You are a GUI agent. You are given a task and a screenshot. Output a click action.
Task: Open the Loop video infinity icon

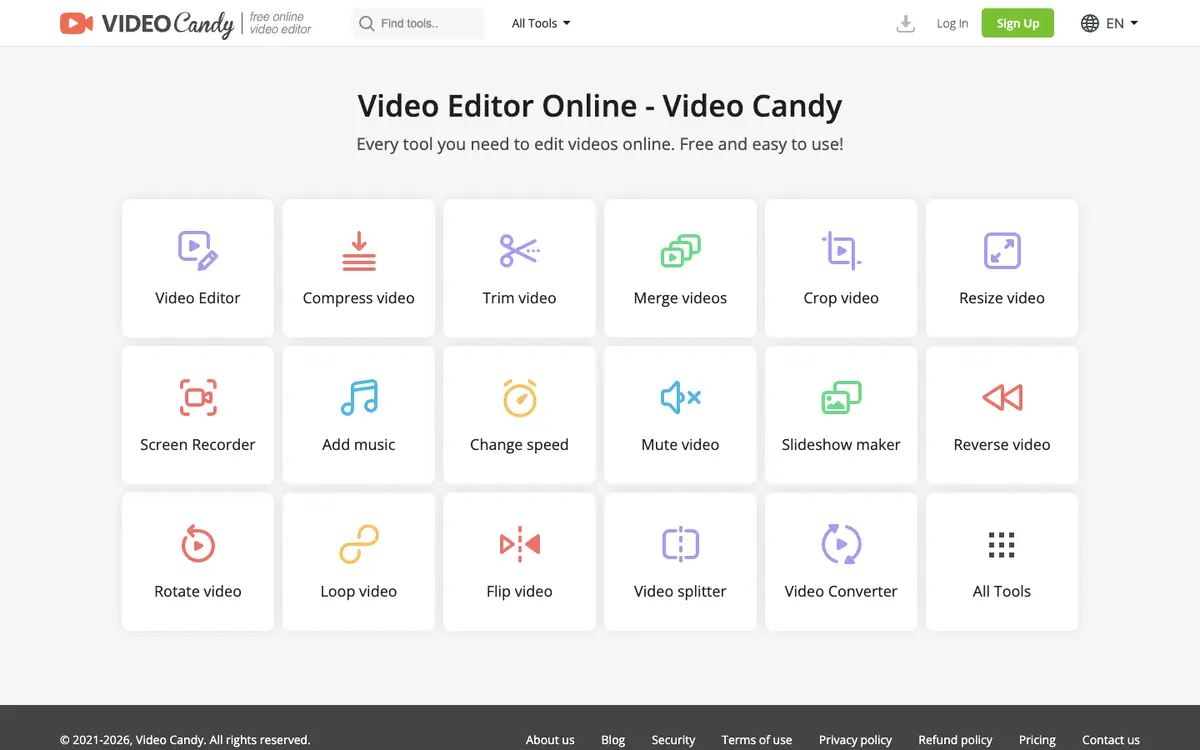click(x=359, y=544)
